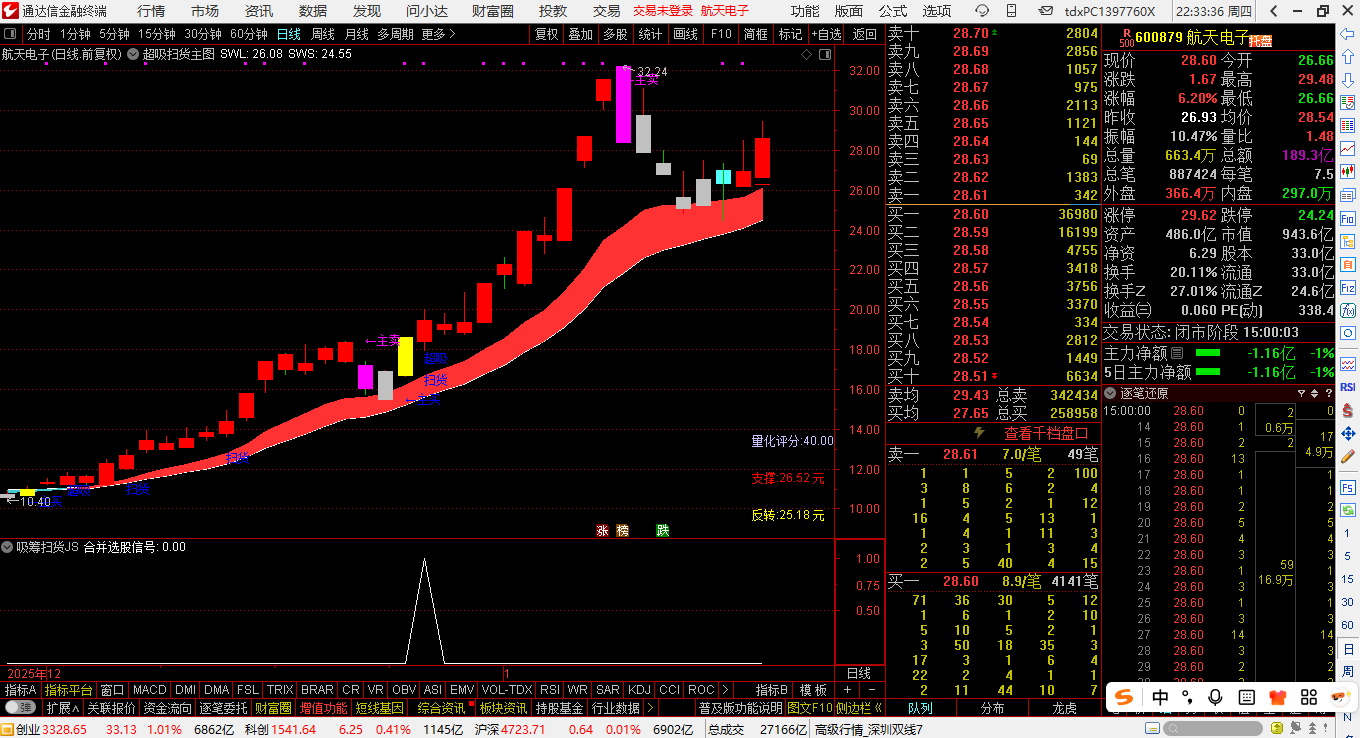The image size is (1360, 738).
Task: Click the diamond icon at chart top right
Action: point(807,55)
